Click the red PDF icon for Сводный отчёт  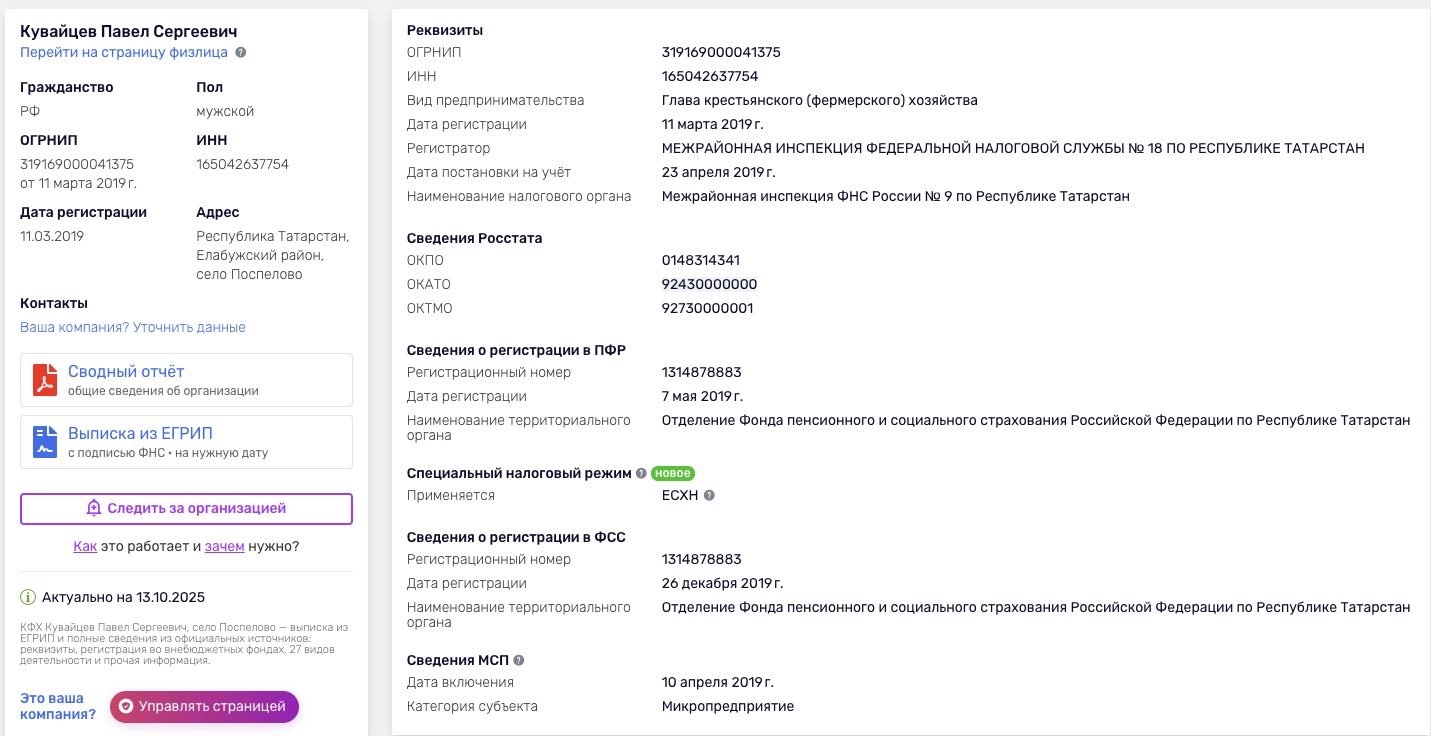45,380
